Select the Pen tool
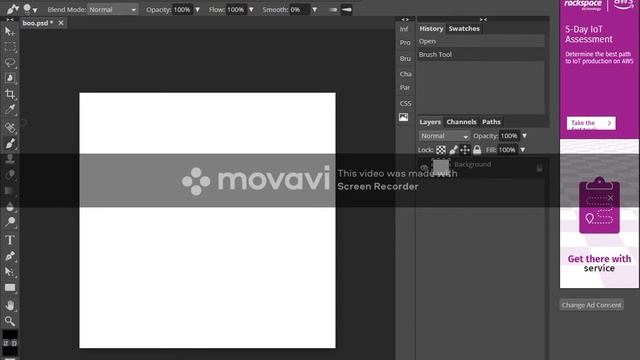The image size is (640, 360). pyautogui.click(x=10, y=256)
